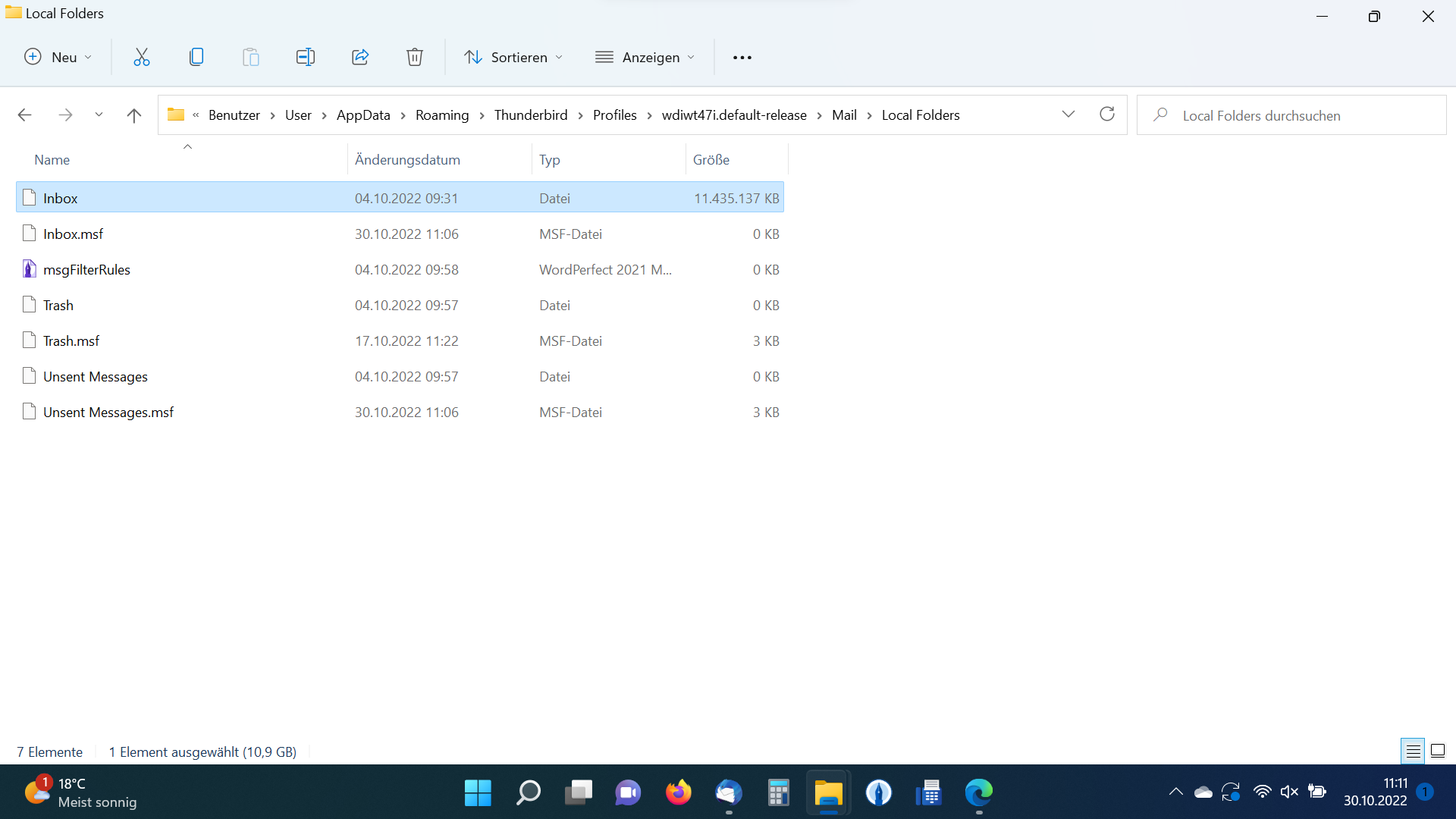Expand address bar history chevron
Screen dimensions: 1456x819
click(x=1068, y=115)
